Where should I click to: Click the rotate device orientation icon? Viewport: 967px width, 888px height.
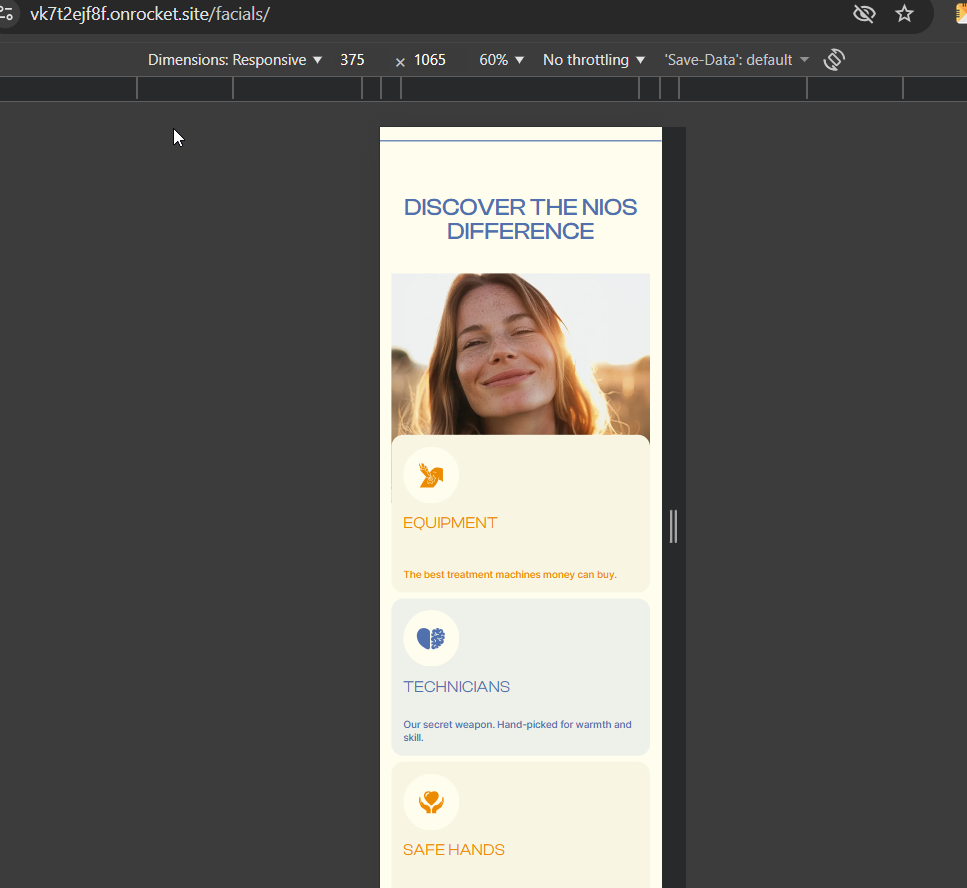coord(834,60)
